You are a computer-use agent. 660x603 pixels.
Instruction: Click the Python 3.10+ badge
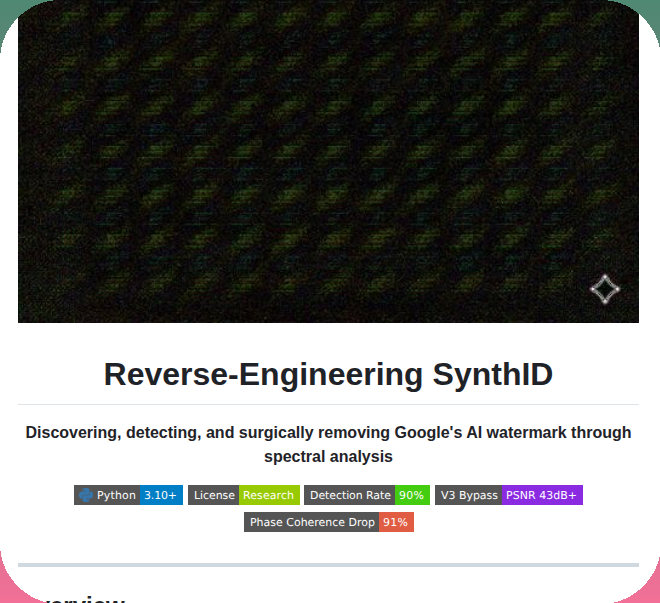128,495
